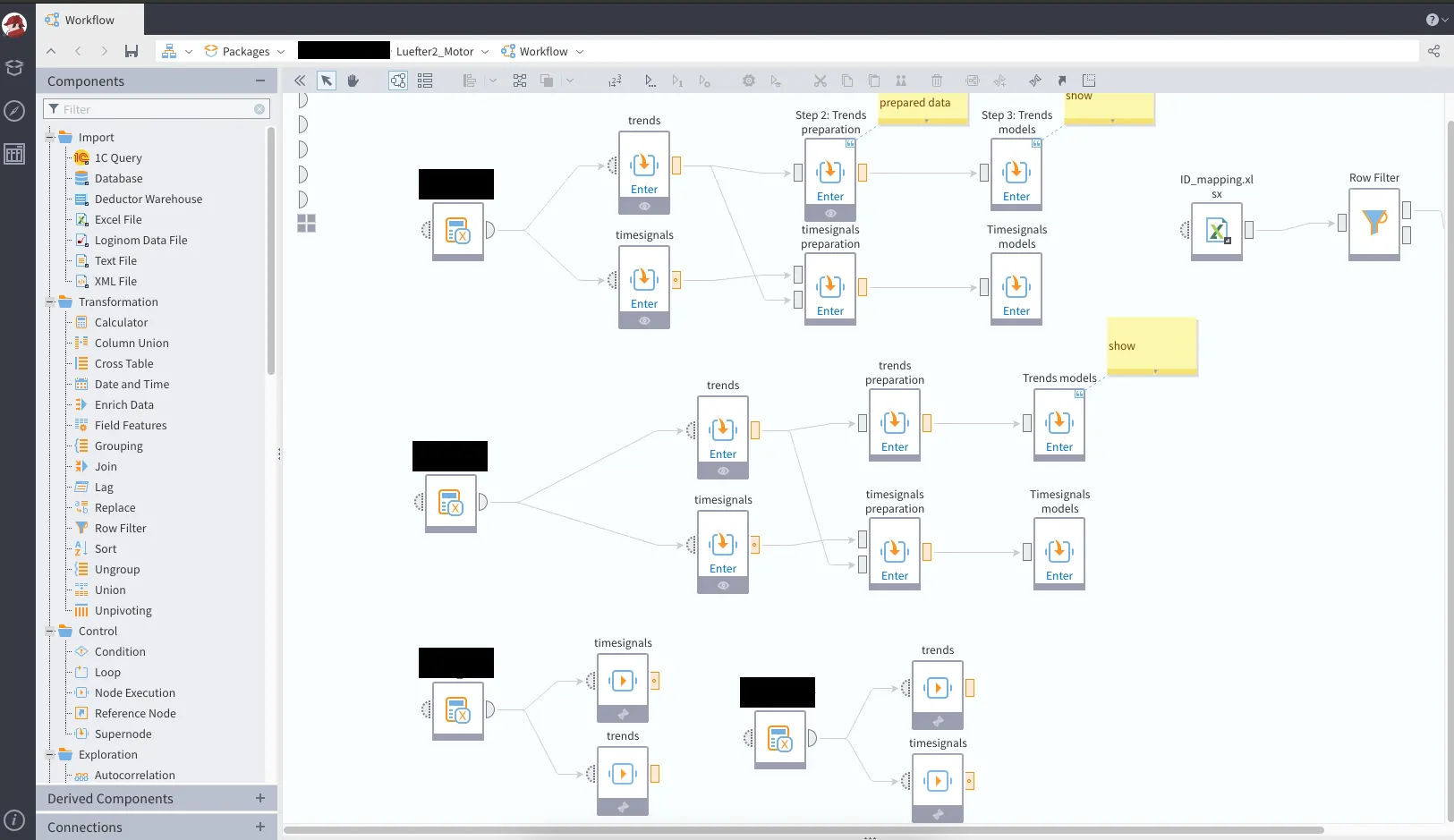Screen dimensions: 1454x840
Task: Select Excel File in Import list
Action: pos(118,219)
